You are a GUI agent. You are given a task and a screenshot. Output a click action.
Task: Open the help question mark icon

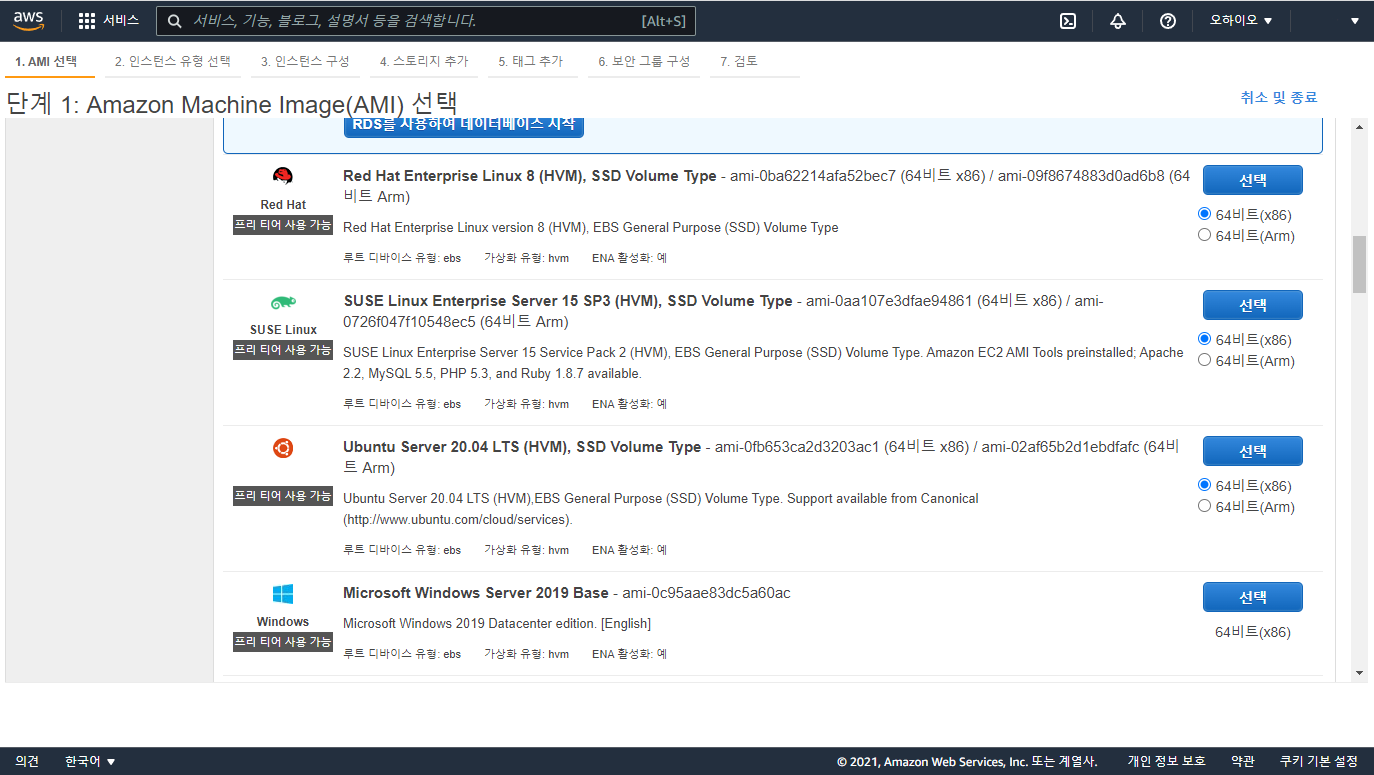(x=1168, y=21)
